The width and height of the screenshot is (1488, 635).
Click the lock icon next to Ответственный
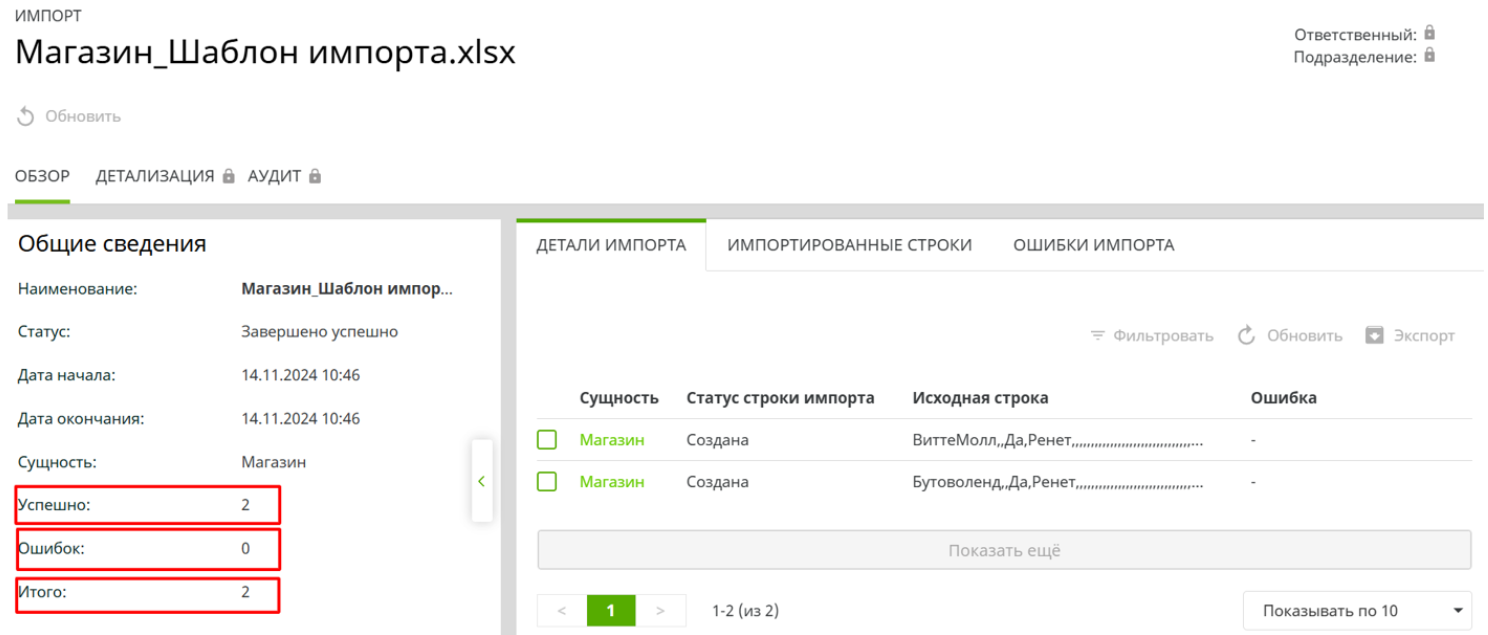click(1430, 33)
